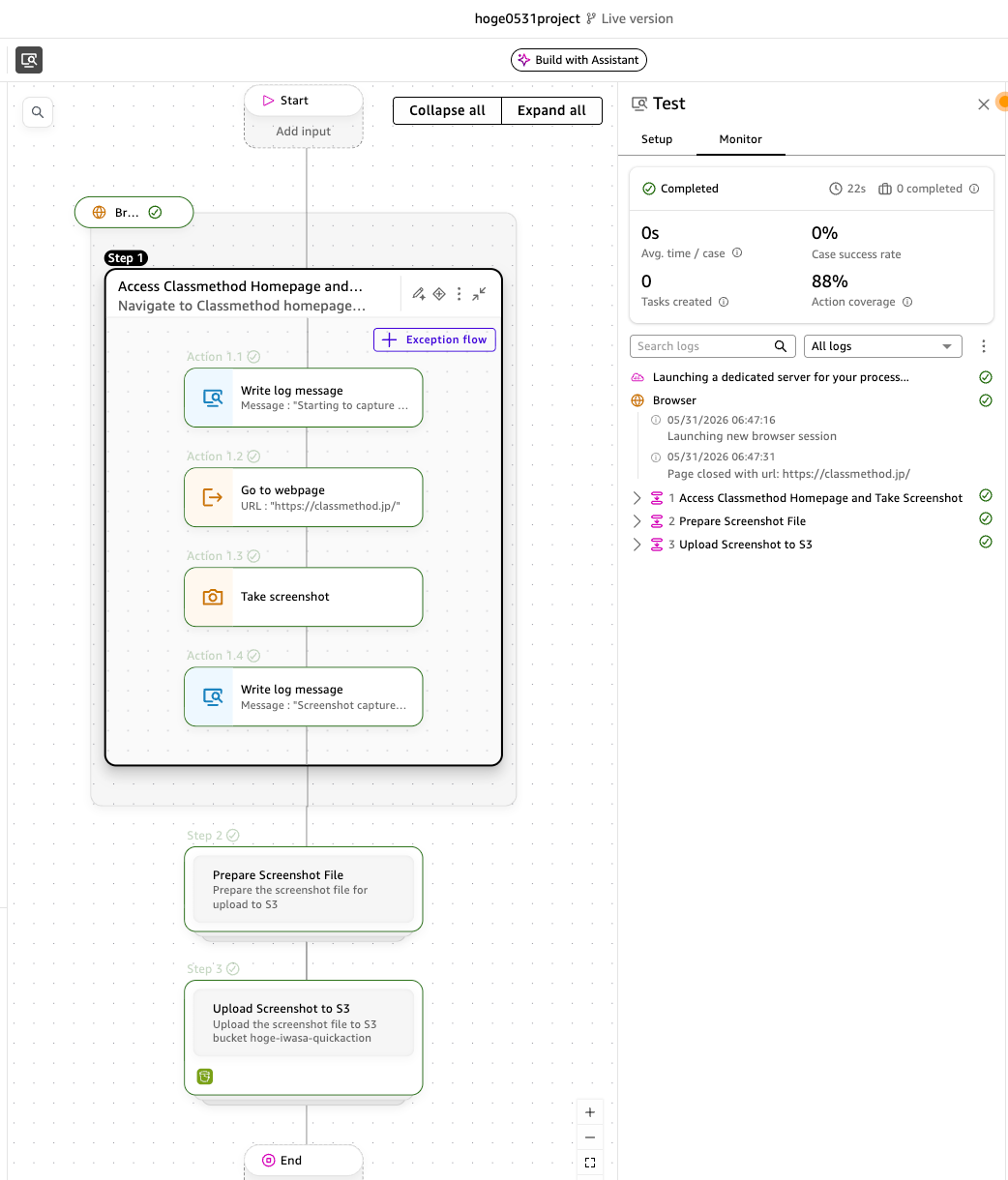Click the green S3 bucket icon on Step 3

(x=204, y=1077)
